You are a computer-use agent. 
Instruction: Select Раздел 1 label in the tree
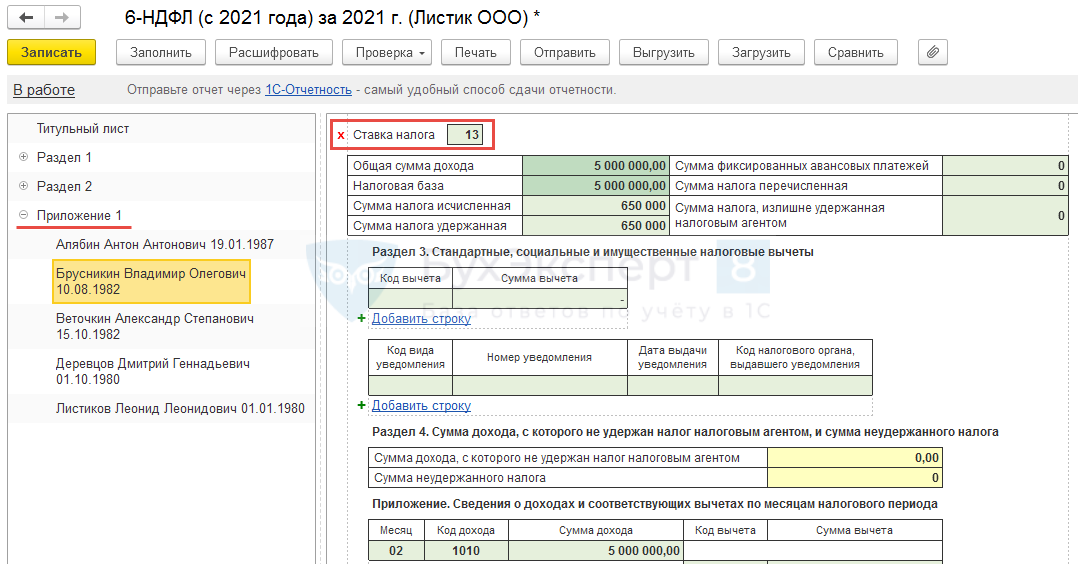(x=64, y=158)
